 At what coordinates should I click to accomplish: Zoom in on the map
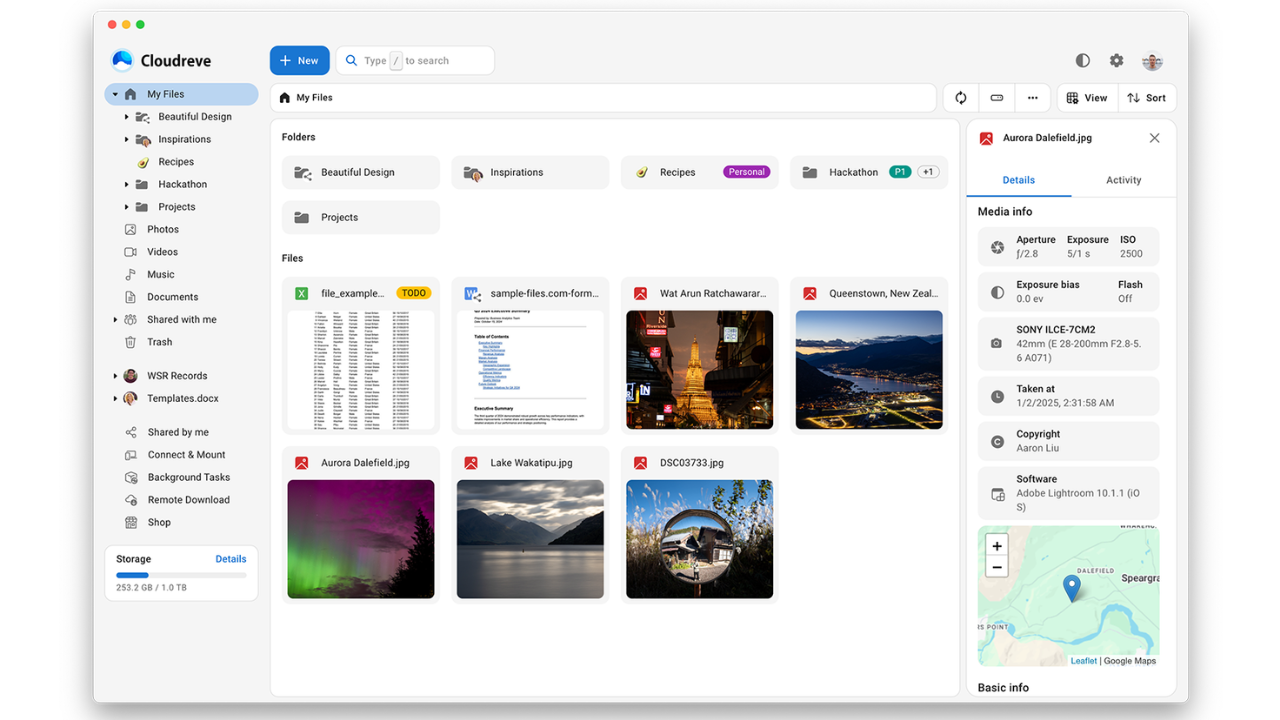[x=997, y=546]
